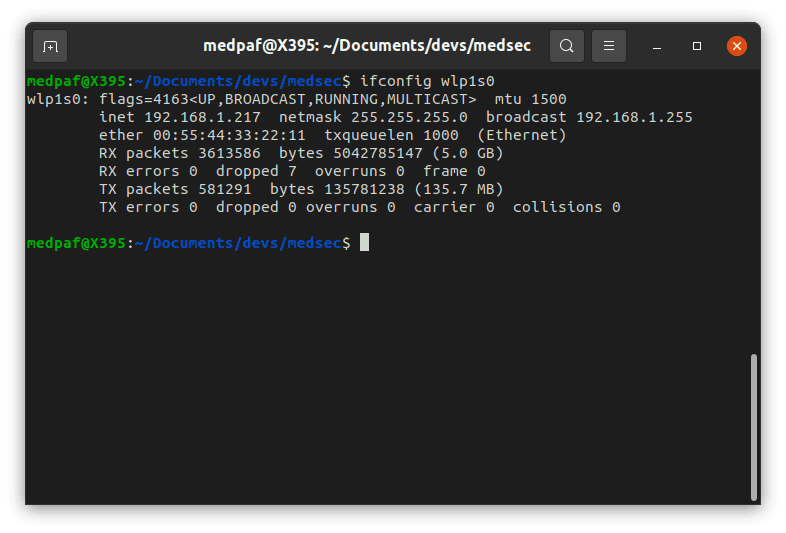Click the terminal title bar text

[366, 46]
